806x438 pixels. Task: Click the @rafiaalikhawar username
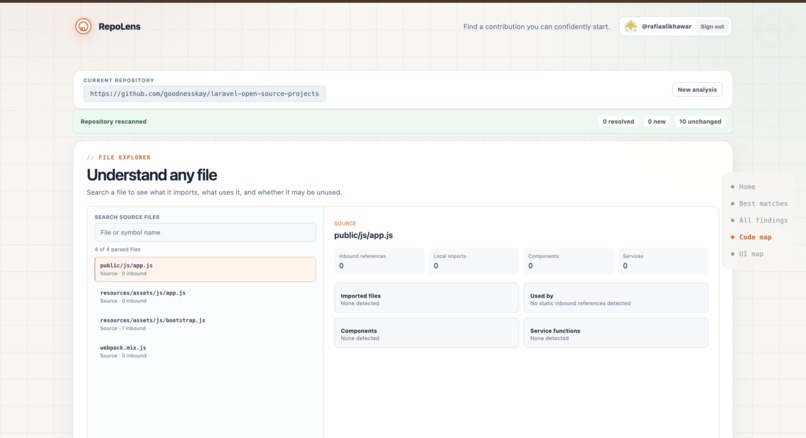pyautogui.click(x=666, y=27)
